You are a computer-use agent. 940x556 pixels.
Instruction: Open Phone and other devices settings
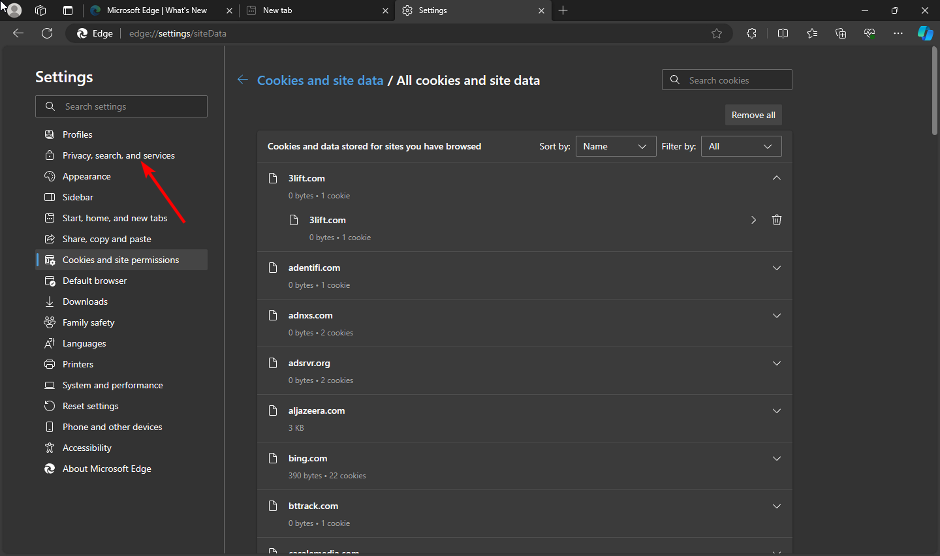point(121,427)
